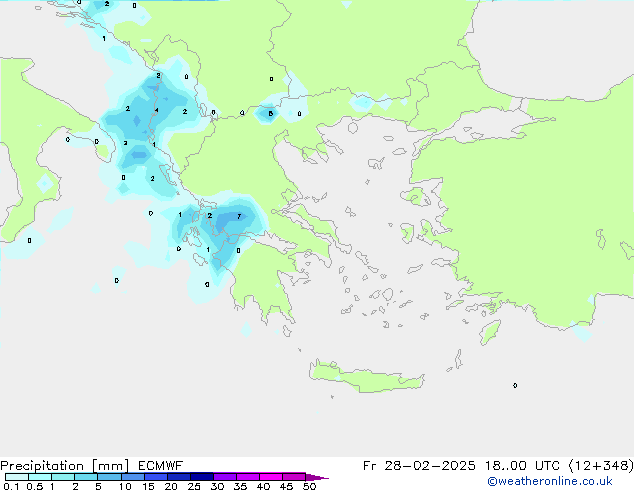Click the island of Crete on the map

coord(366,377)
